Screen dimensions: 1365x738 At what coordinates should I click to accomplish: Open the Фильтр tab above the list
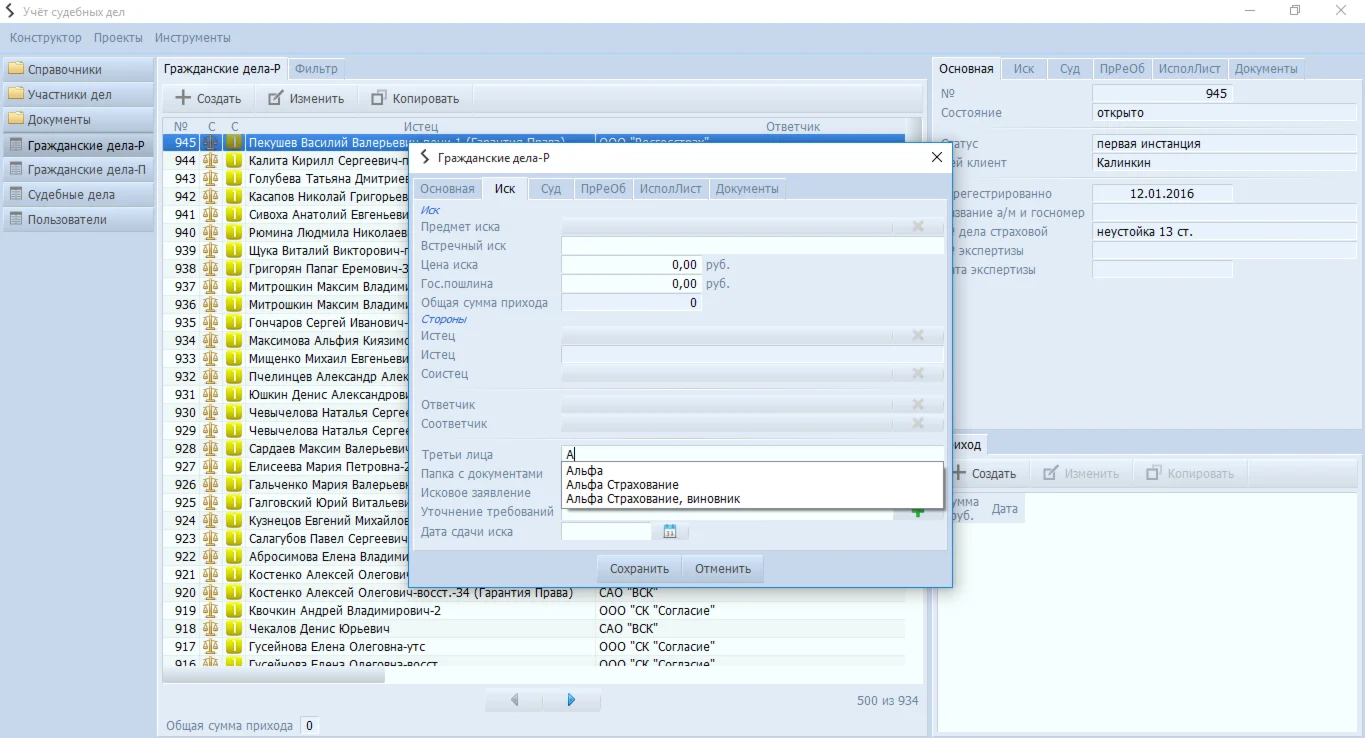point(317,69)
